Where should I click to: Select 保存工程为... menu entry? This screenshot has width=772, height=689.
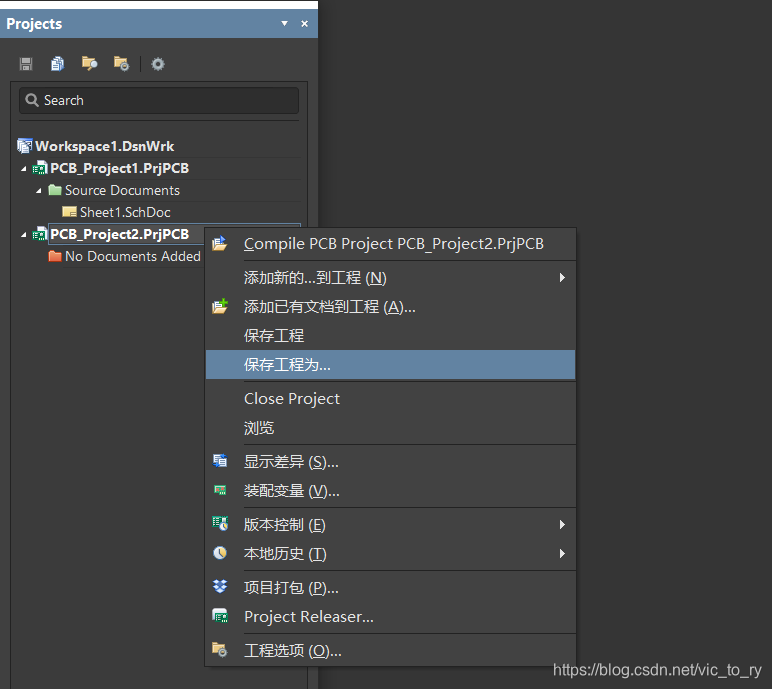tap(390, 365)
